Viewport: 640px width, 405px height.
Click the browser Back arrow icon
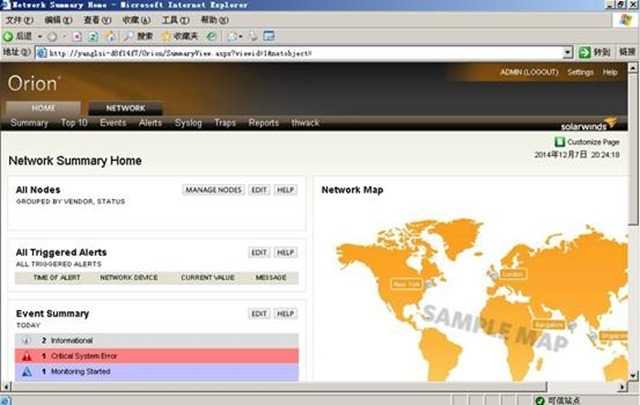coord(8,36)
